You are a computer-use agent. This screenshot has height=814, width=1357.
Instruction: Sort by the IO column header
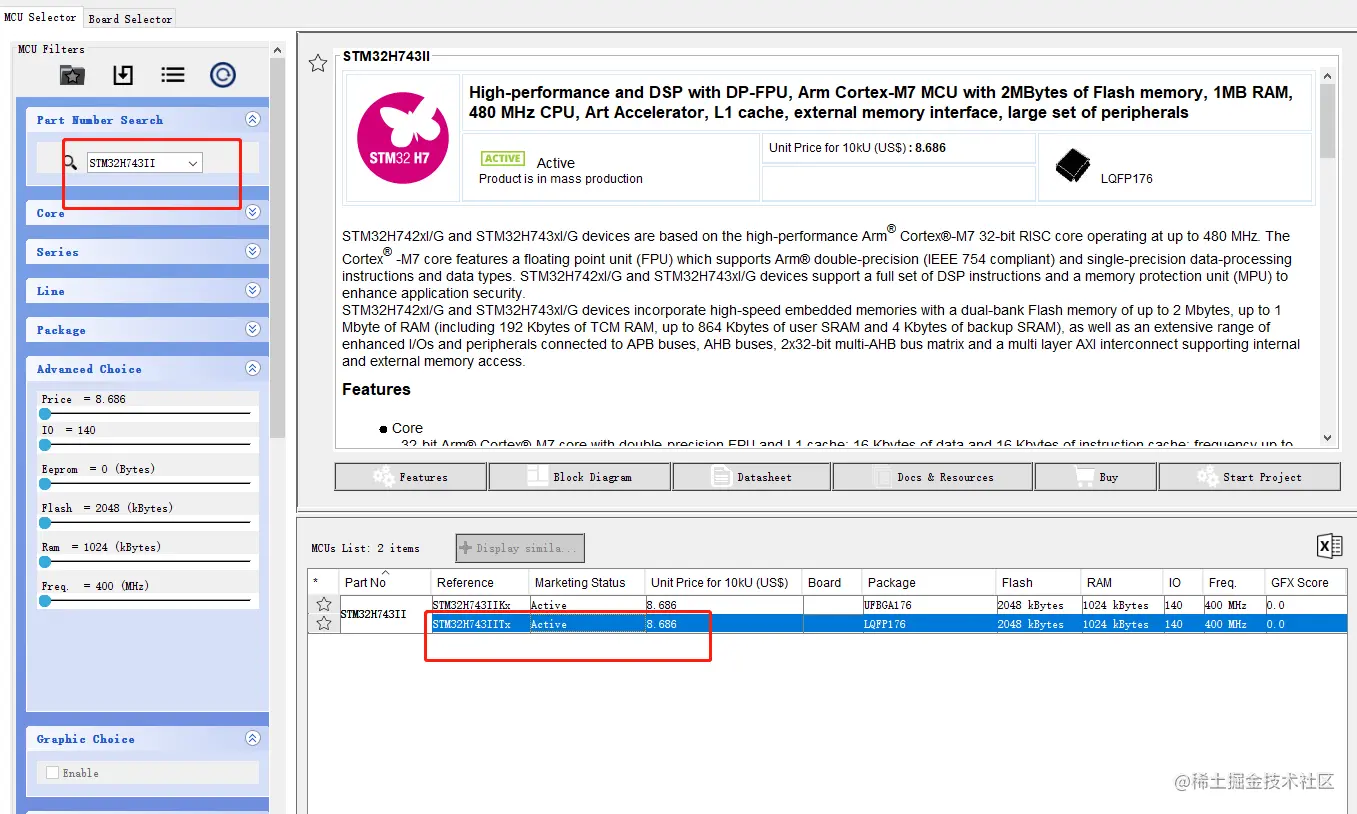tap(1182, 582)
